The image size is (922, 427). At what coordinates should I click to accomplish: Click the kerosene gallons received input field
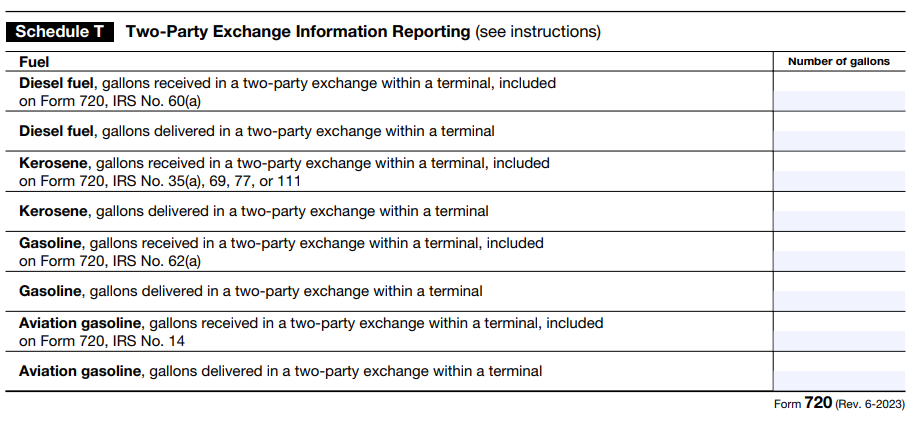[x=838, y=180]
